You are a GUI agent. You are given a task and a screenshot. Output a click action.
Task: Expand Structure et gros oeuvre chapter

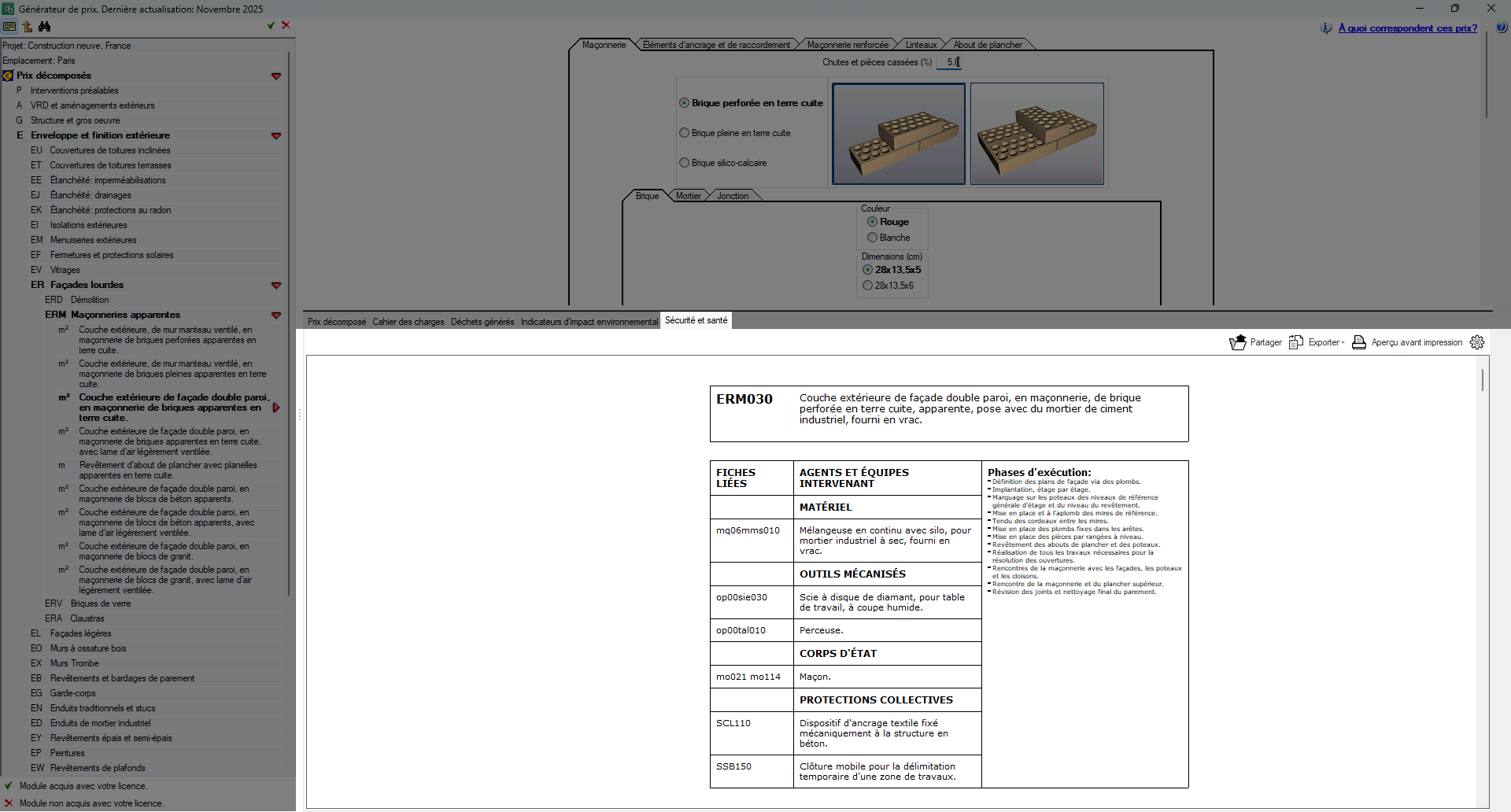pyautogui.click(x=75, y=120)
